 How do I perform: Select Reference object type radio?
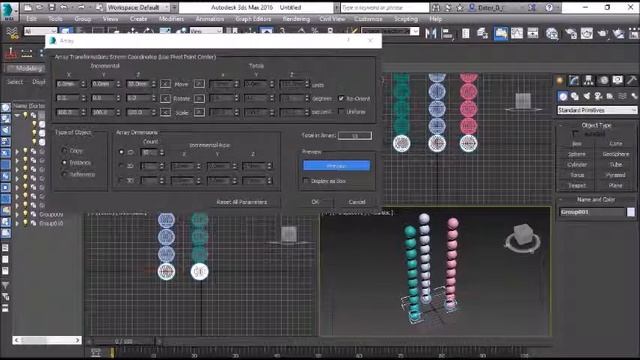coord(64,174)
